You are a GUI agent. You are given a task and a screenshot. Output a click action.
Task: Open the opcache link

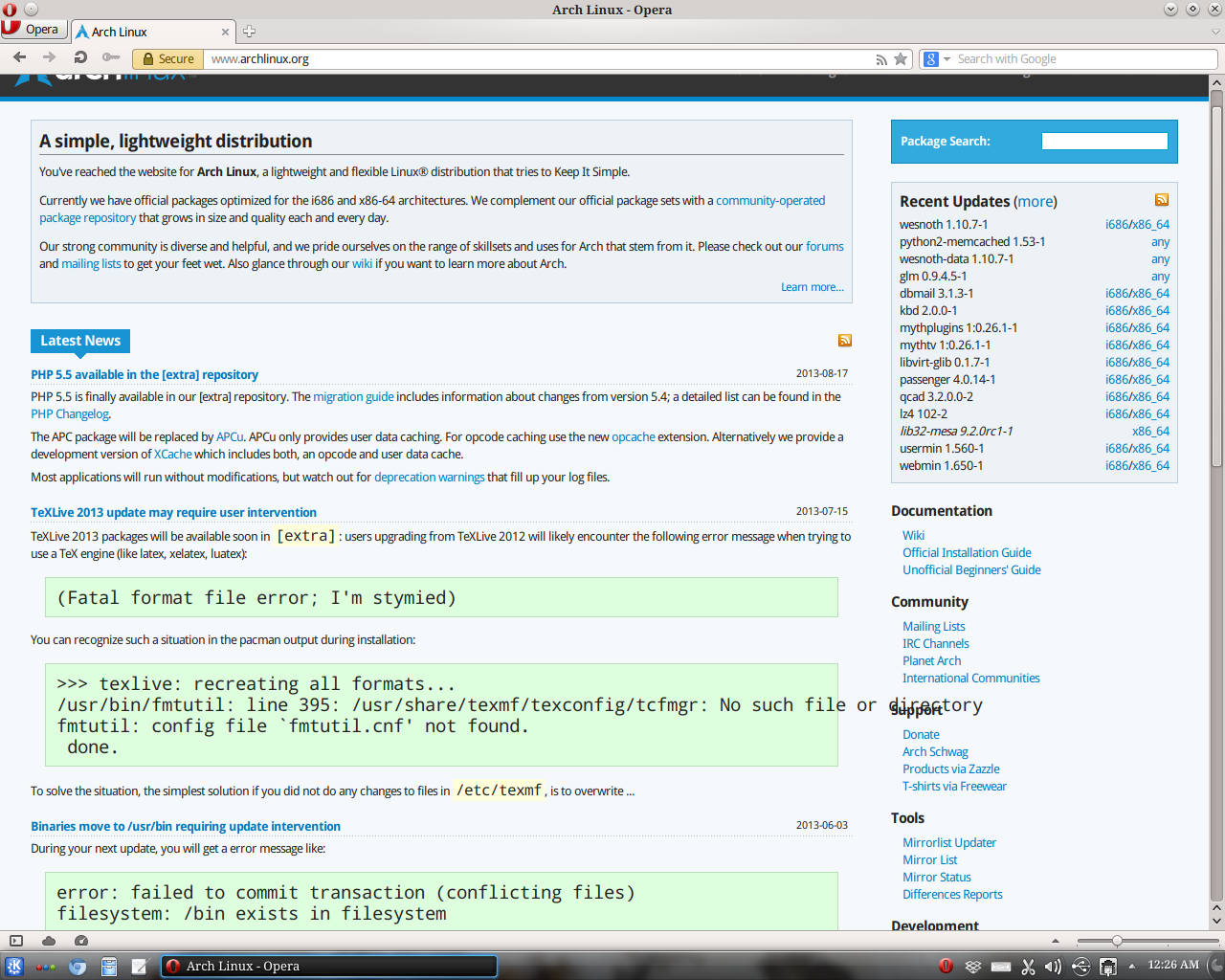(x=634, y=436)
